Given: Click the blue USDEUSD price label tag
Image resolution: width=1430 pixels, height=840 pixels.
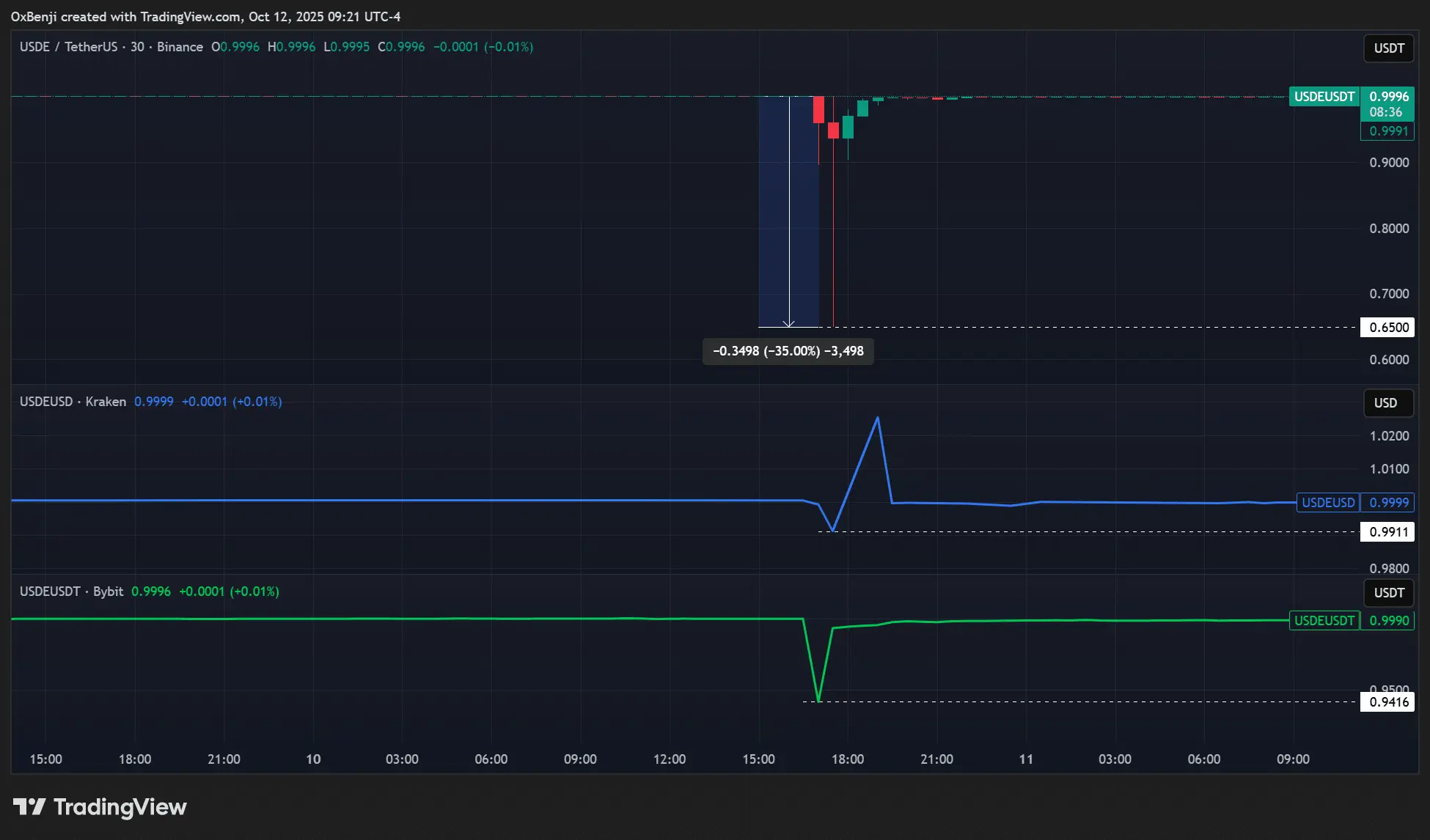Looking at the screenshot, I should tap(1327, 503).
